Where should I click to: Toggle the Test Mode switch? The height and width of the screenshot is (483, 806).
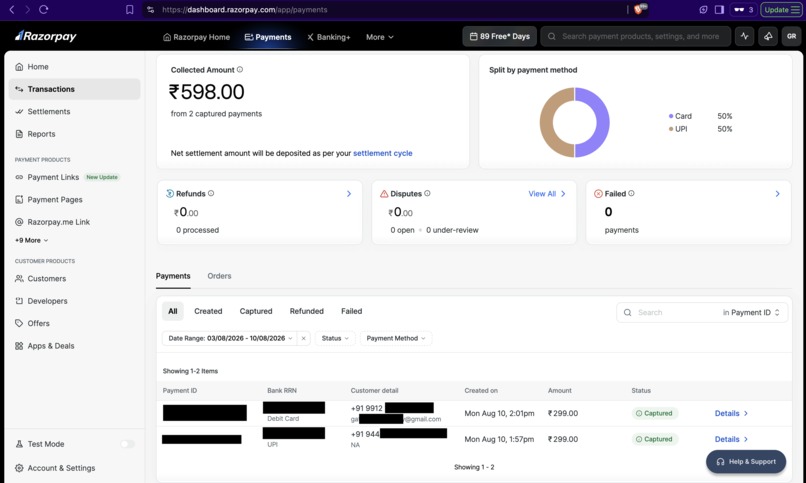[127, 444]
